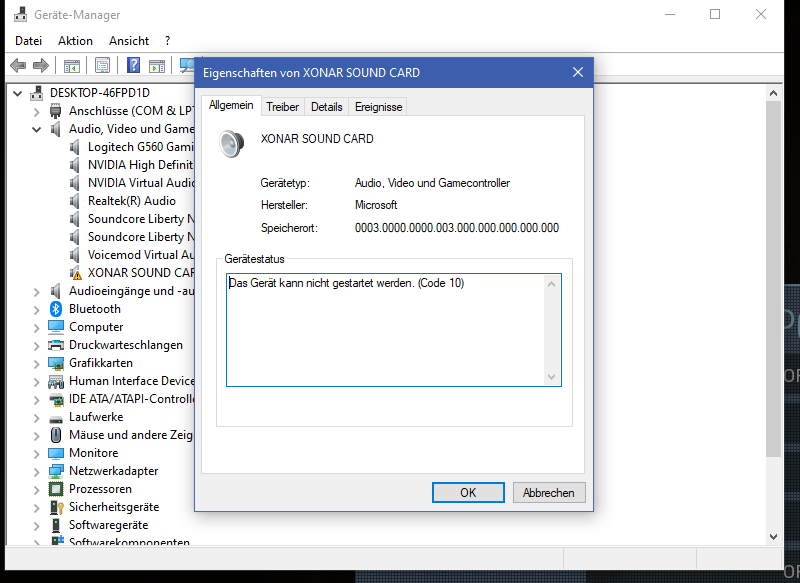The height and width of the screenshot is (583, 800).
Task: Collapse the Audio, Video und Gamecontroller category
Action: pyautogui.click(x=36, y=129)
